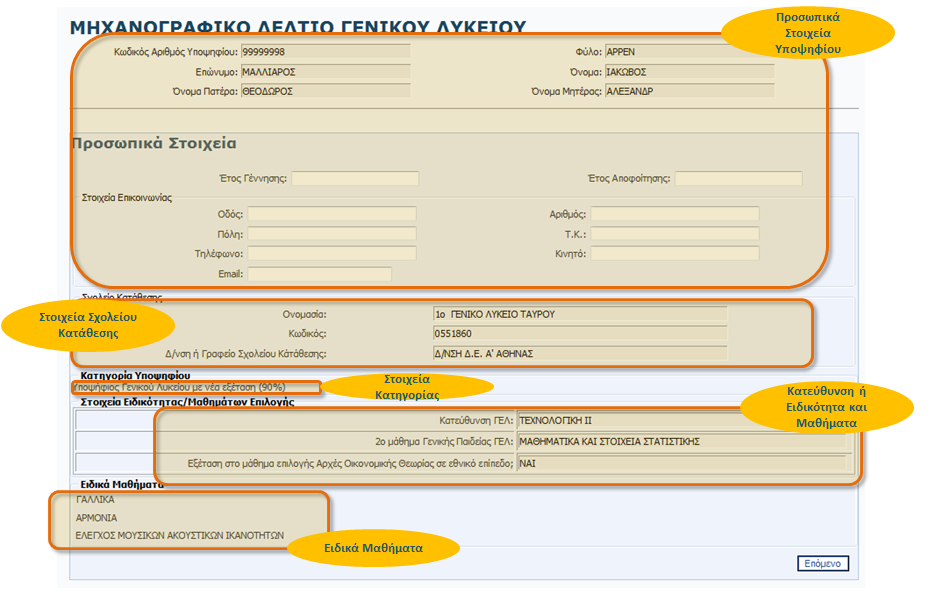Click the Όνομα Μητέρας field with ΑΛΕΞΑΝΔΡ

pyautogui.click(x=689, y=91)
